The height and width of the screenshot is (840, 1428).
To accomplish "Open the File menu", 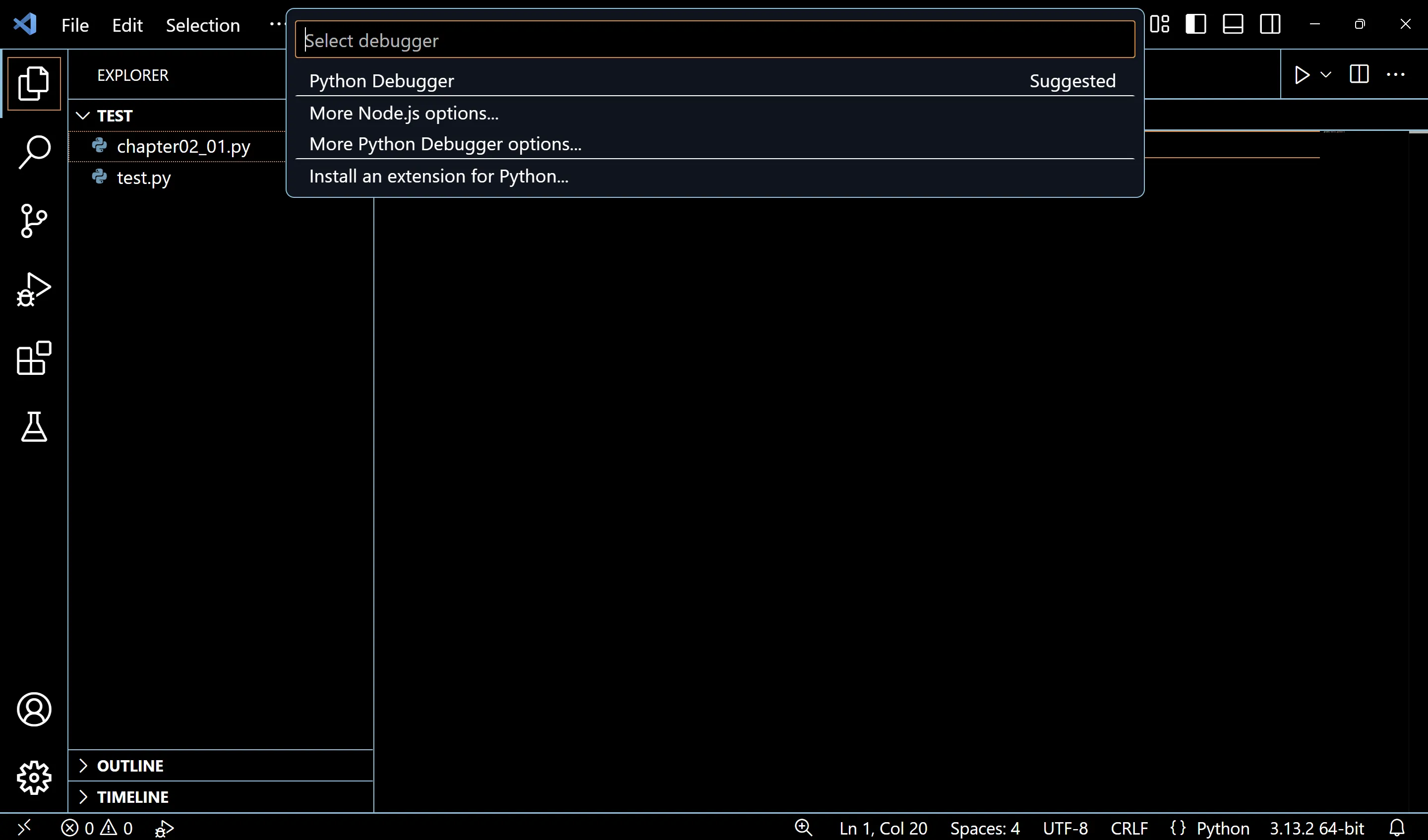I will click(x=75, y=25).
